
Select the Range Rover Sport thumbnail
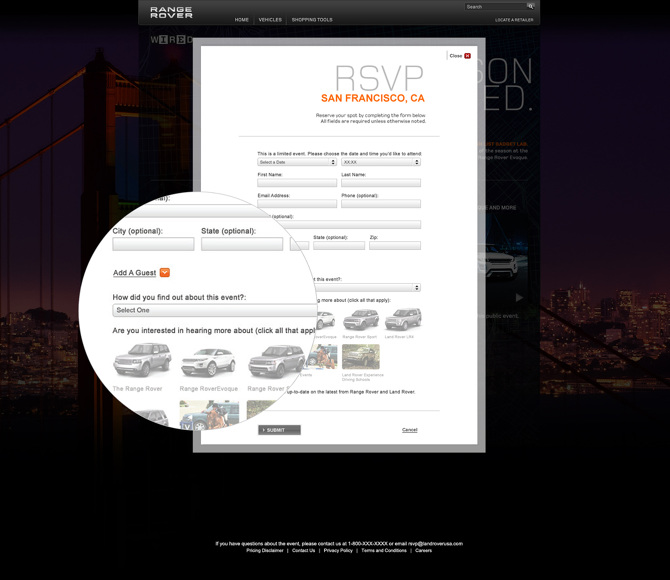[x=361, y=319]
